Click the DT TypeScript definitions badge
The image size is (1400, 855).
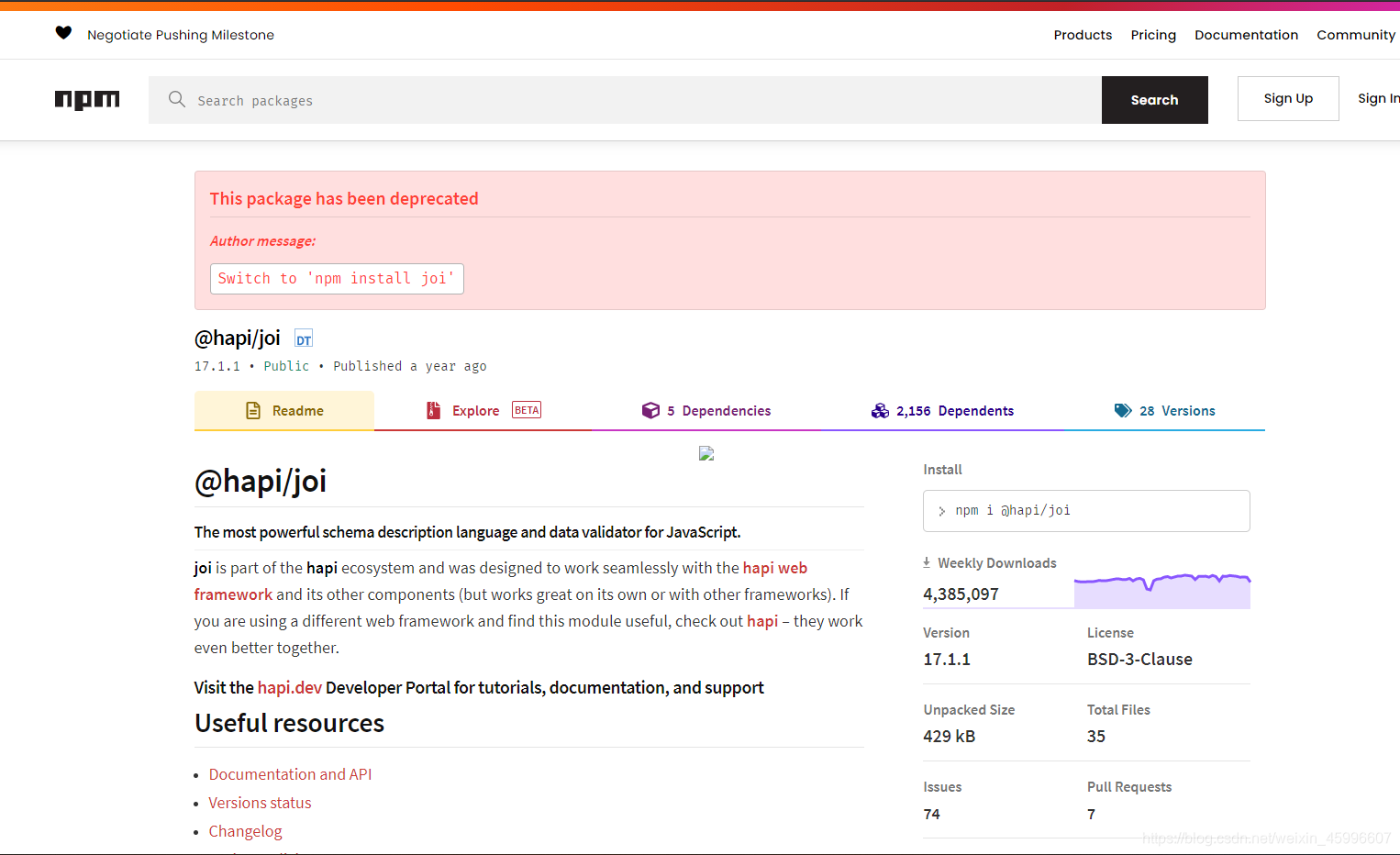tap(303, 338)
